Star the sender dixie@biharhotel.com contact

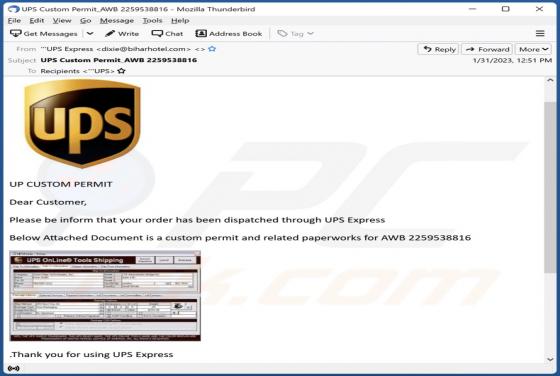coord(212,49)
